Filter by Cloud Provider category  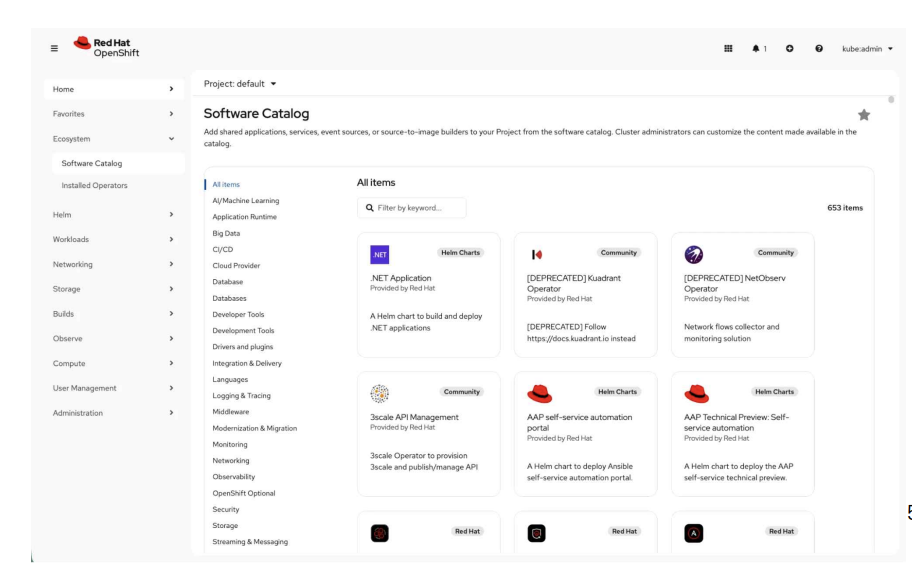[236, 266]
